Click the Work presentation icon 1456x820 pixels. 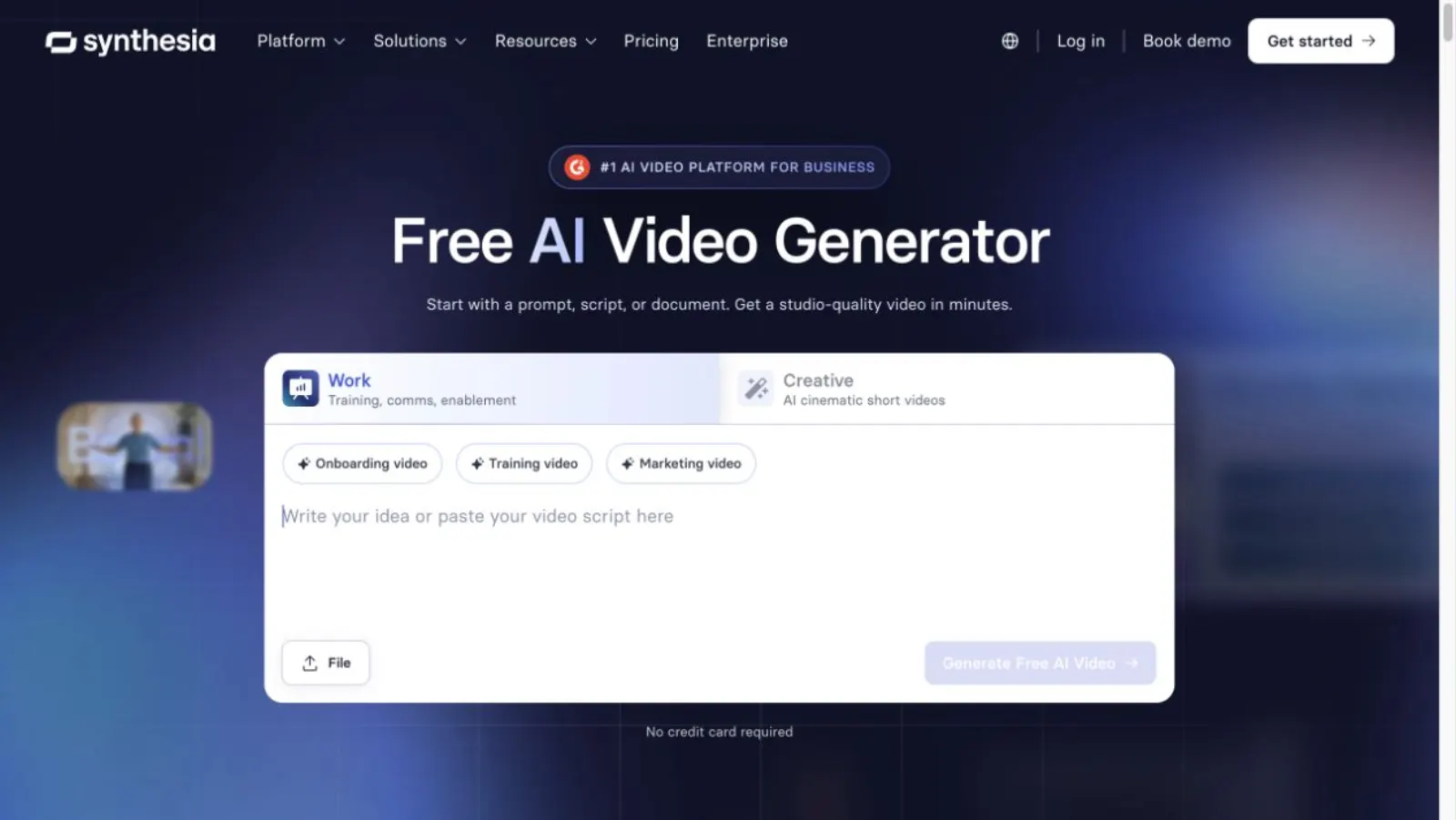(x=300, y=389)
